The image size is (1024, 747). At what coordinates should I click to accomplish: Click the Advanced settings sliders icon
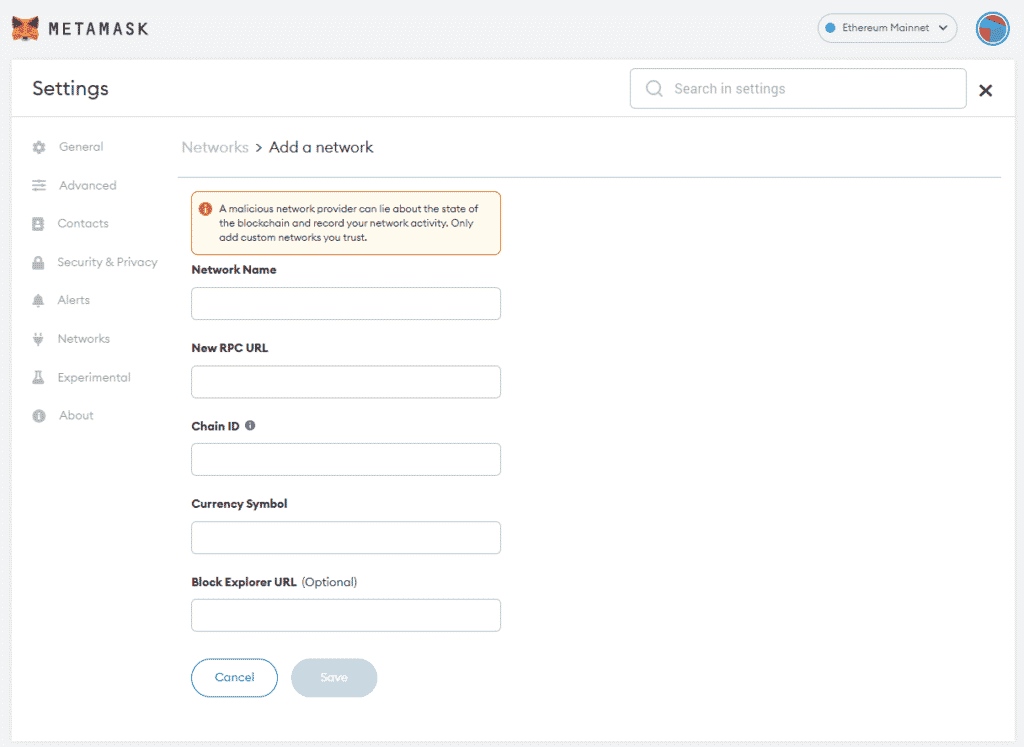click(38, 185)
